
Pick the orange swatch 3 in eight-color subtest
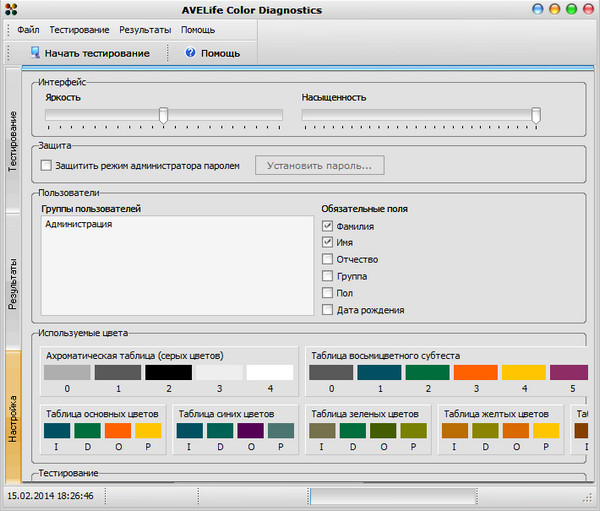pyautogui.click(x=475, y=372)
